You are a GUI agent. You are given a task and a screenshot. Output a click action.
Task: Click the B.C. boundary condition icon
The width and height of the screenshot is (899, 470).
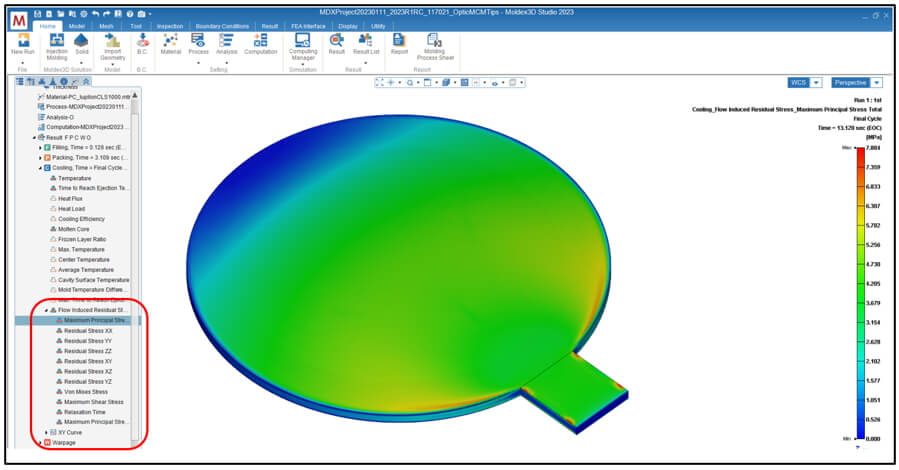pyautogui.click(x=142, y=40)
